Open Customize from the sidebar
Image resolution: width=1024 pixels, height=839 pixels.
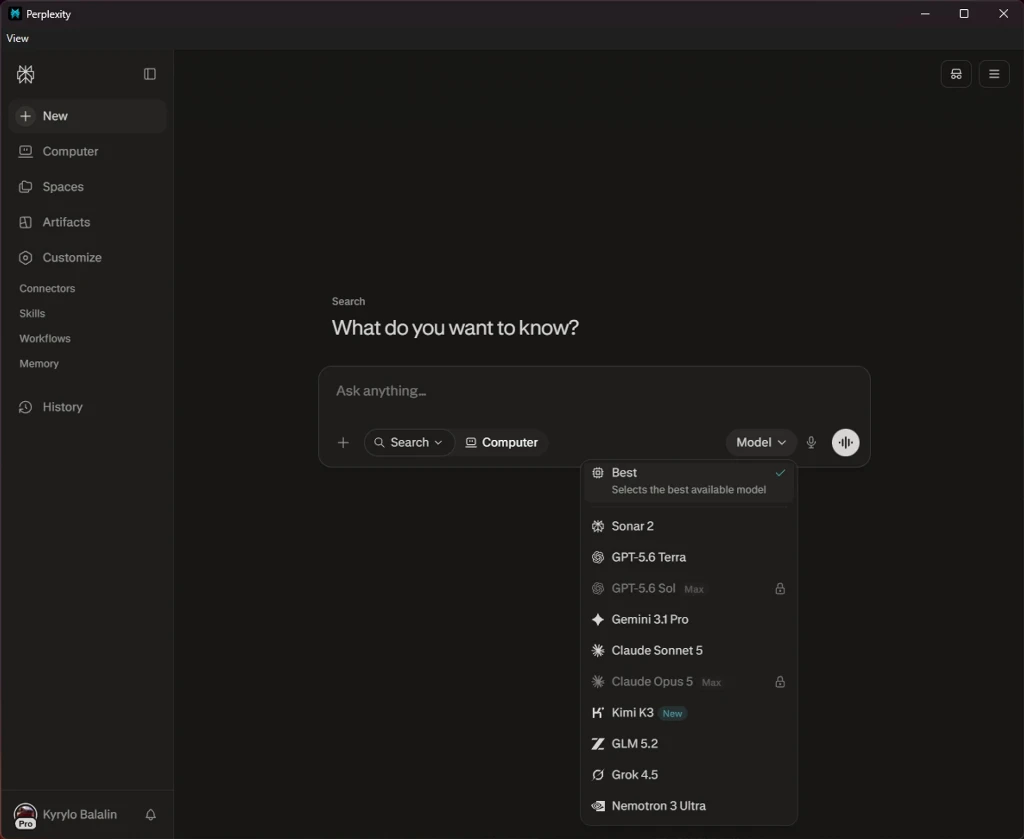click(88, 257)
